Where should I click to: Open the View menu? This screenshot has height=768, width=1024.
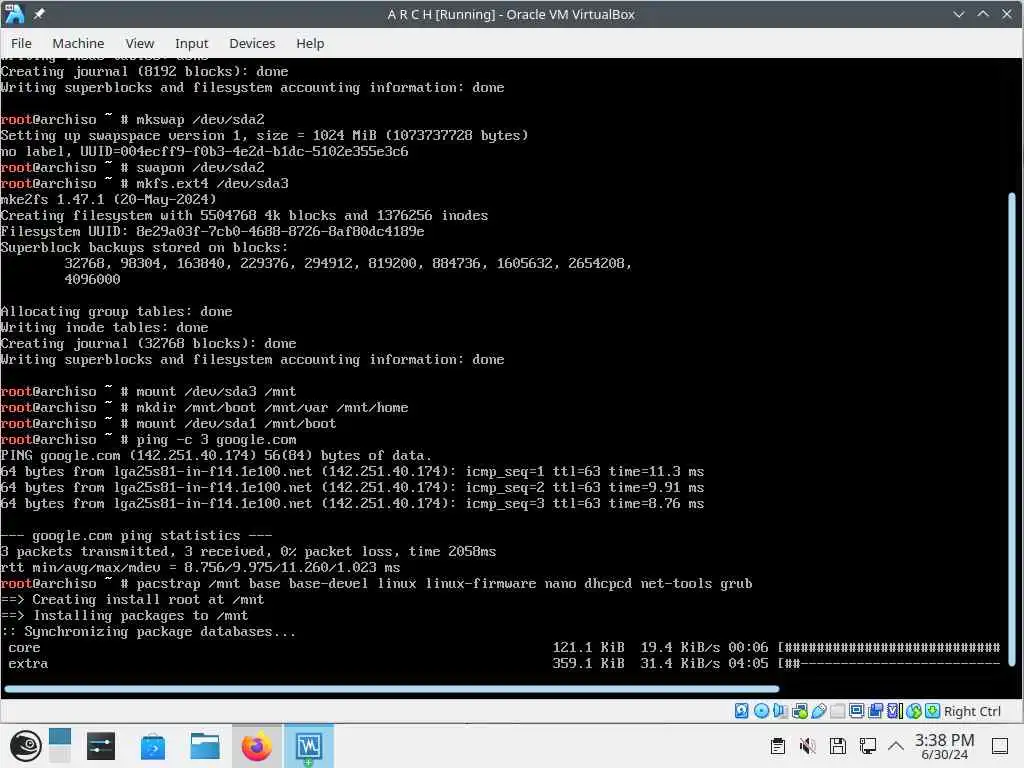click(x=140, y=43)
